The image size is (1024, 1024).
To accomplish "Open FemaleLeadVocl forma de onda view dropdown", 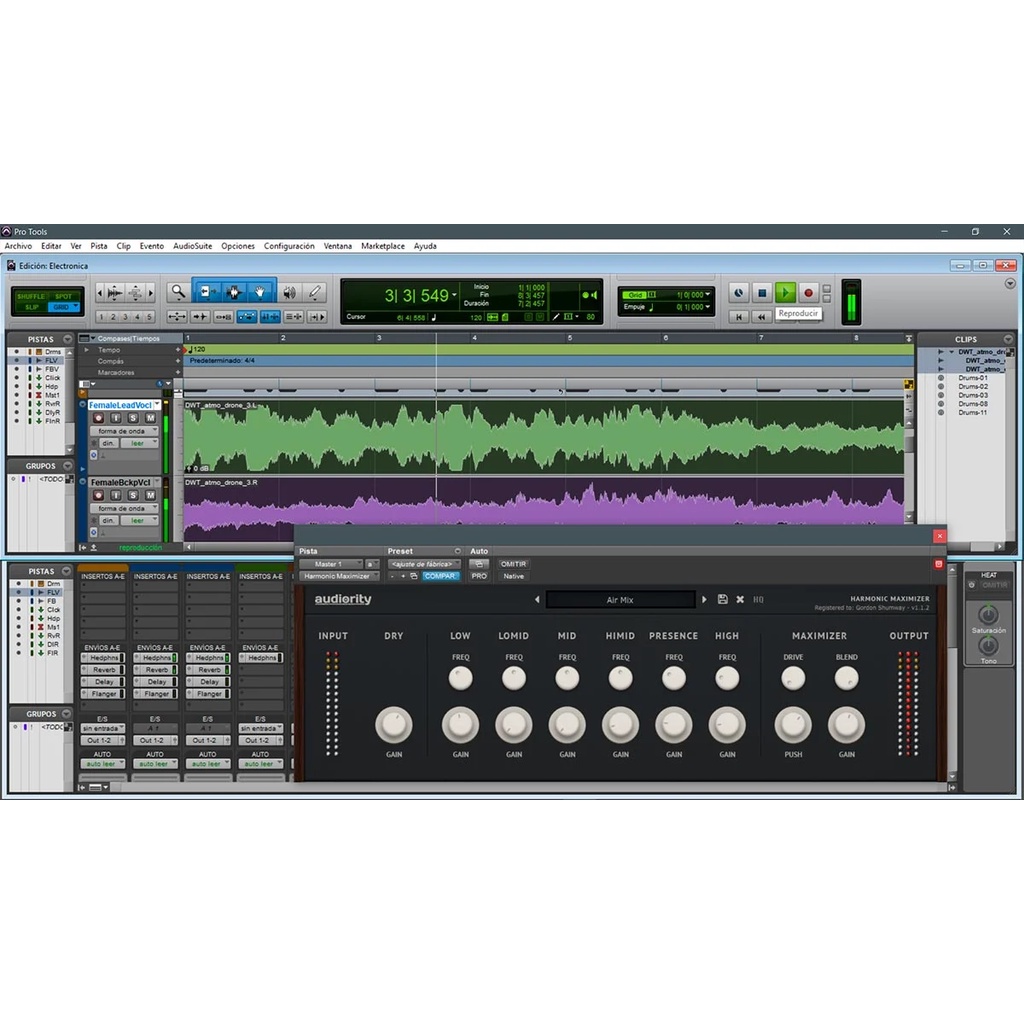I will [124, 431].
